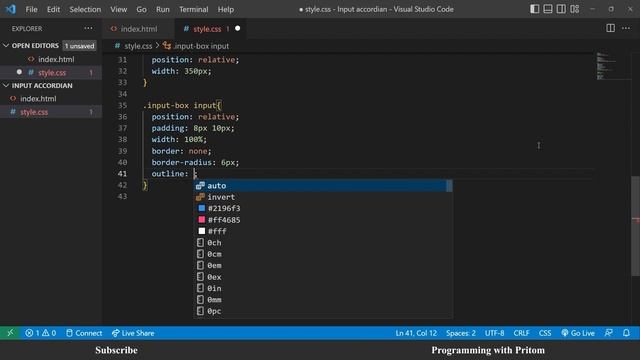This screenshot has width=640, height=360.
Task: Open Explorer Views and More Actions ellipsis
Action: point(88,28)
